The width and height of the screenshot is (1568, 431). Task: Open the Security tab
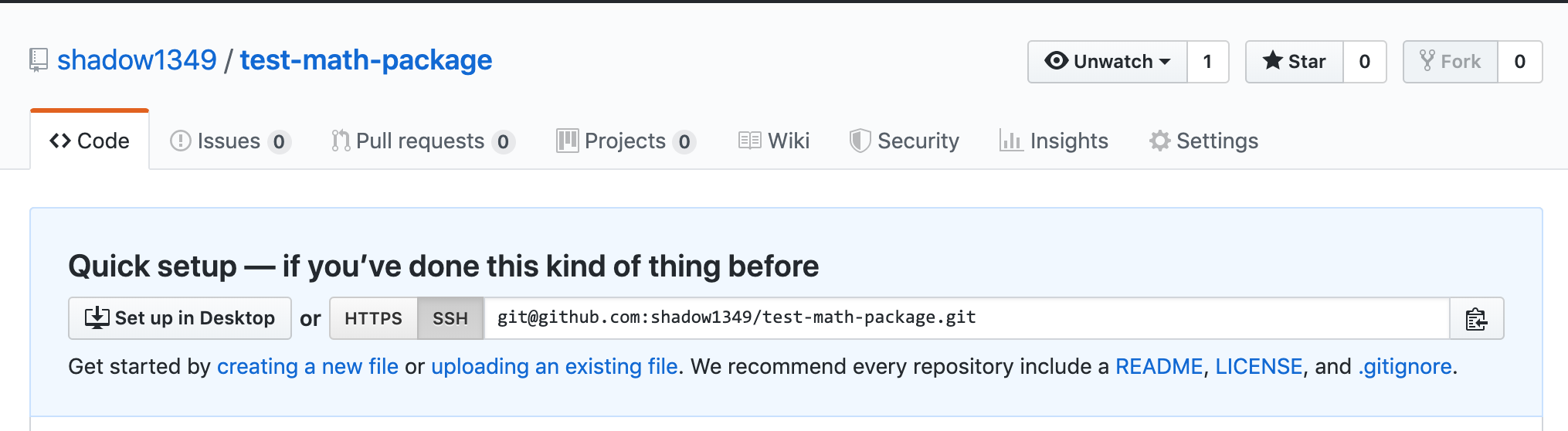point(904,141)
